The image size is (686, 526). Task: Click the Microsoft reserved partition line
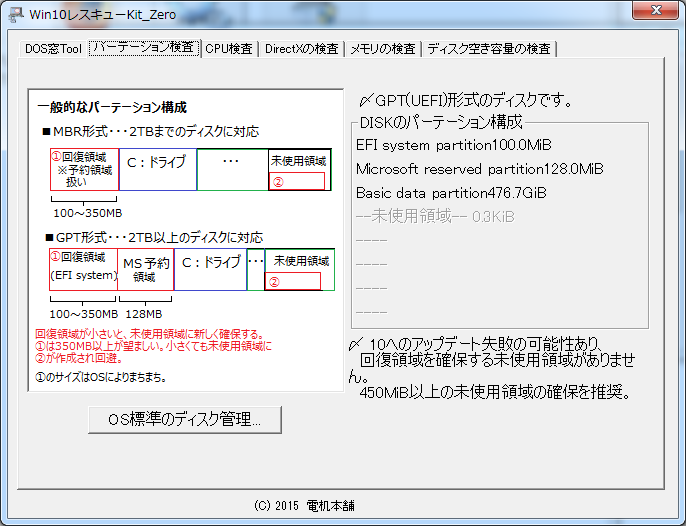coord(479,168)
